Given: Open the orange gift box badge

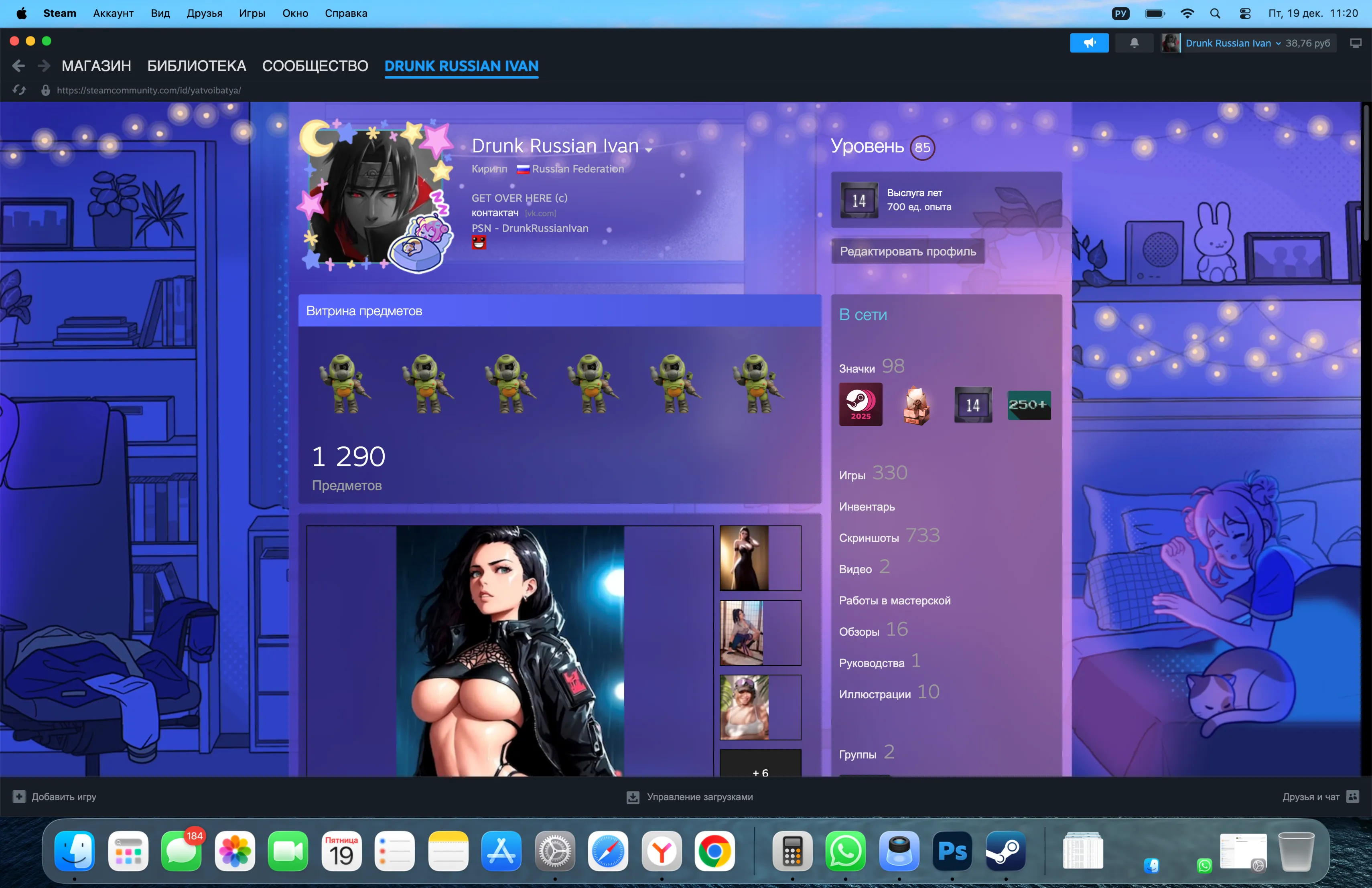Looking at the screenshot, I should coord(916,405).
